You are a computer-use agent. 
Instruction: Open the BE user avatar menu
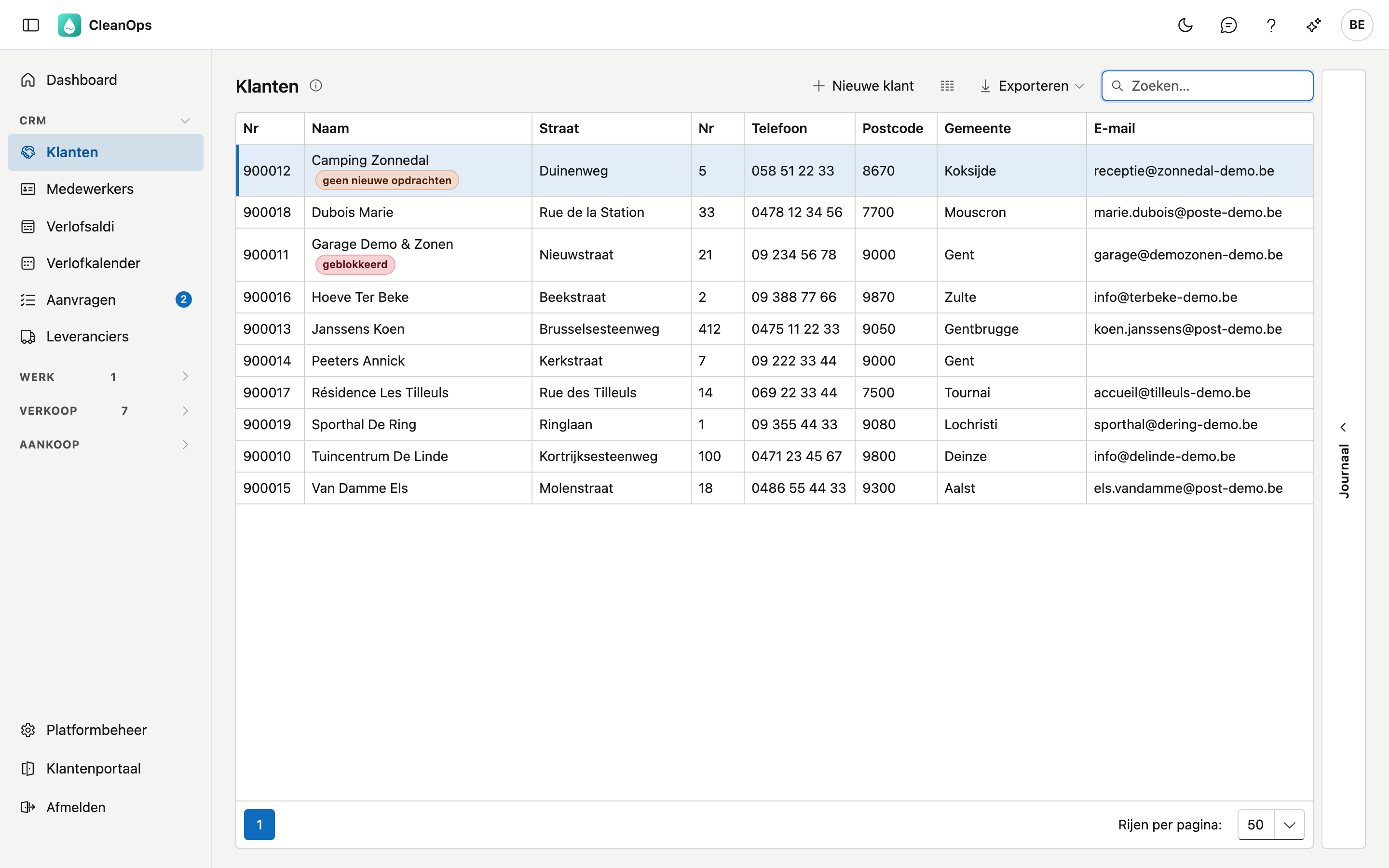[x=1357, y=25]
